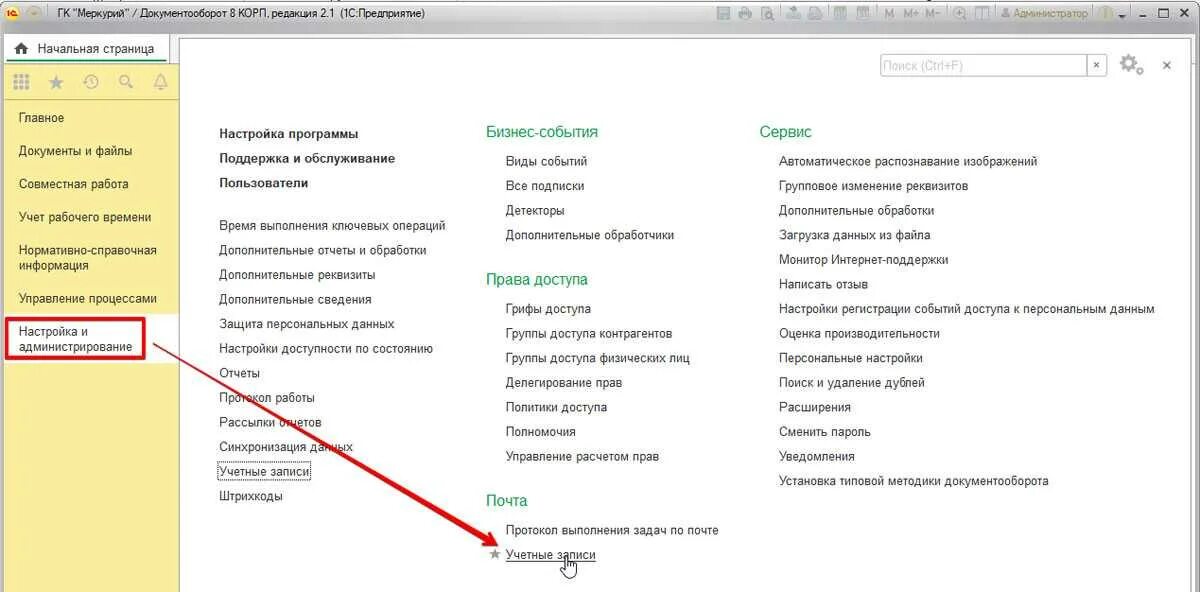Viewport: 1200px width, 592px height.
Task: Open Поиск и удаление дублей
Action: pyautogui.click(x=852, y=383)
